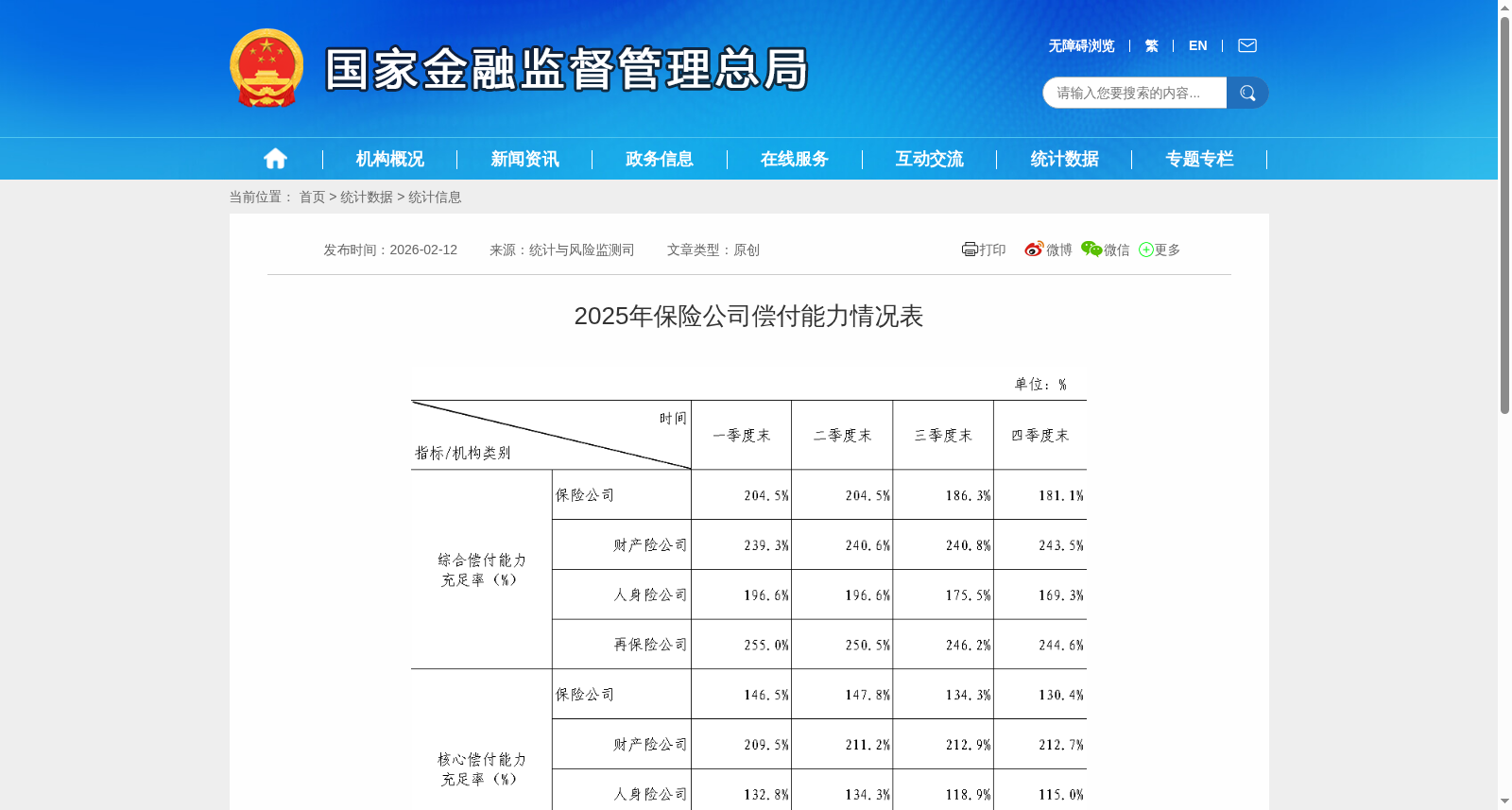1512x810 pixels.
Task: Open the 政务信息 menu
Action: [660, 159]
